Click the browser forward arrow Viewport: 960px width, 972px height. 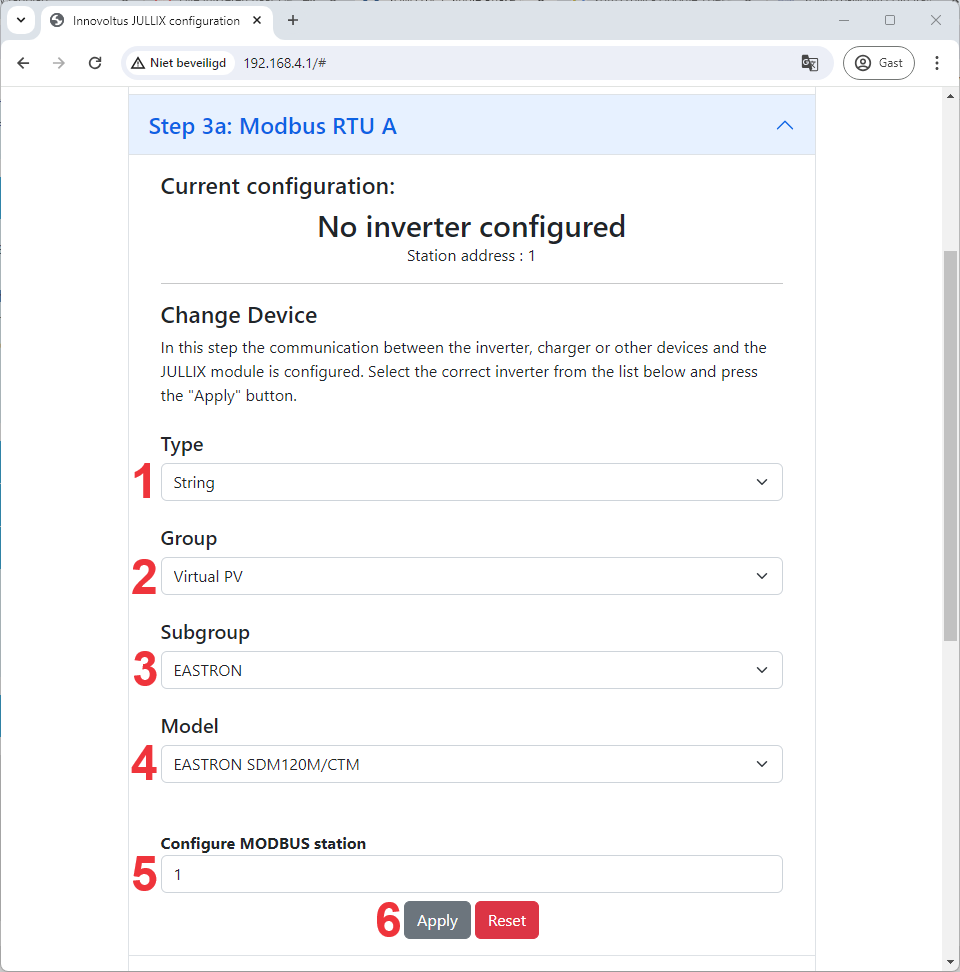click(59, 63)
